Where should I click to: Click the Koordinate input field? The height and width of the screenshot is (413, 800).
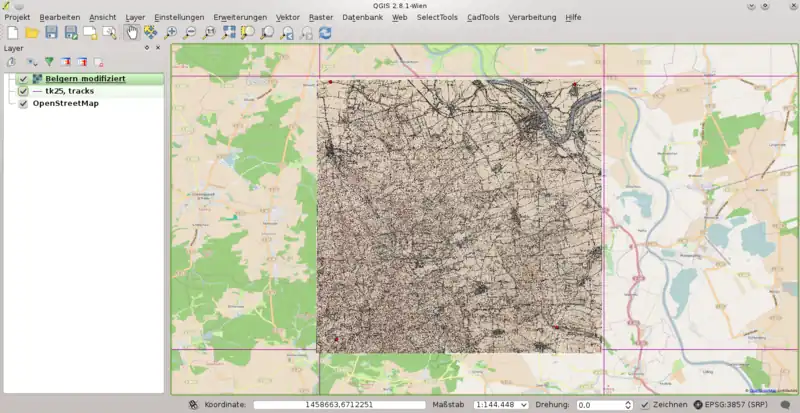pos(338,405)
